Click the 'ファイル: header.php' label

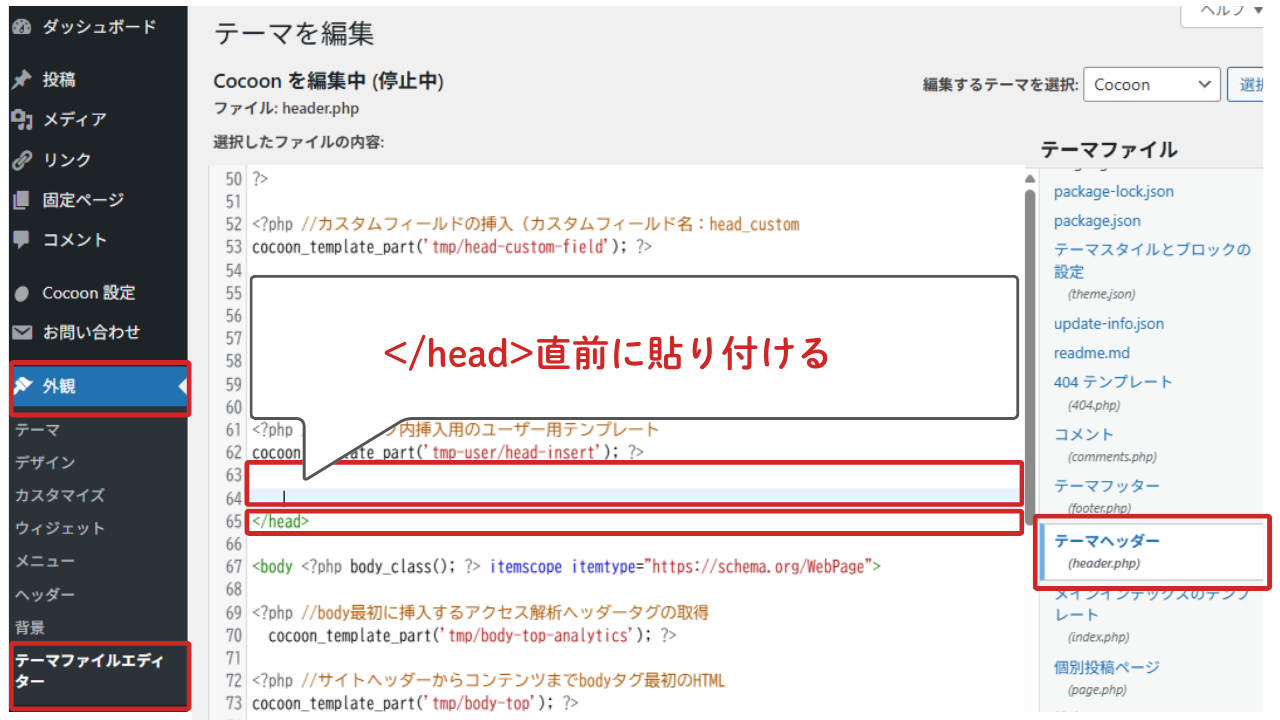[286, 108]
